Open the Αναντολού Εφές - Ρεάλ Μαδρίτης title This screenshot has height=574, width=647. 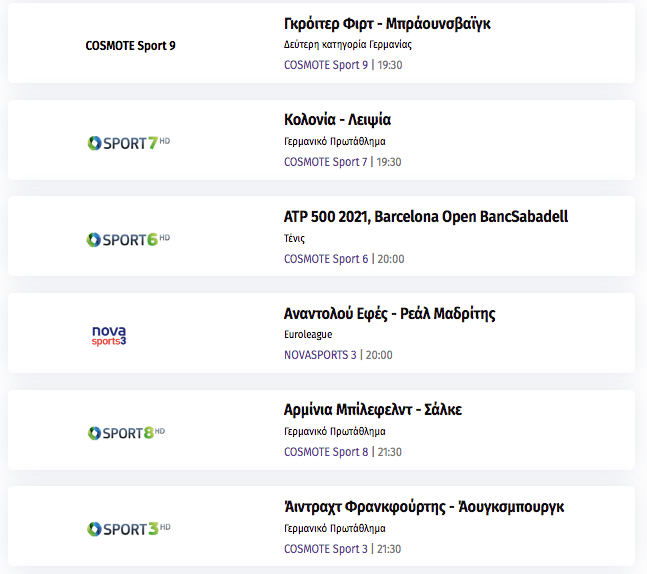point(390,314)
